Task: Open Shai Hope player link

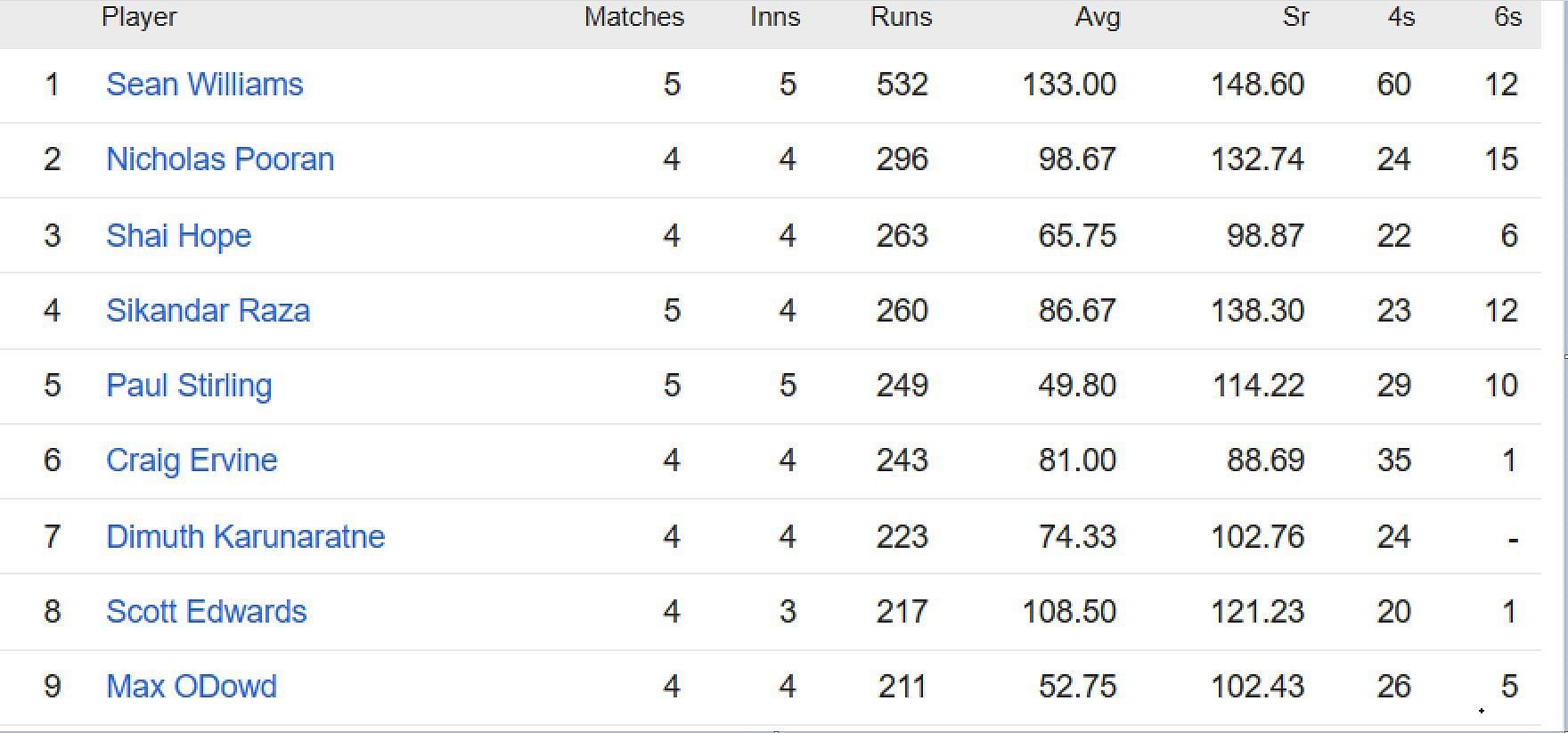Action: pyautogui.click(x=179, y=236)
